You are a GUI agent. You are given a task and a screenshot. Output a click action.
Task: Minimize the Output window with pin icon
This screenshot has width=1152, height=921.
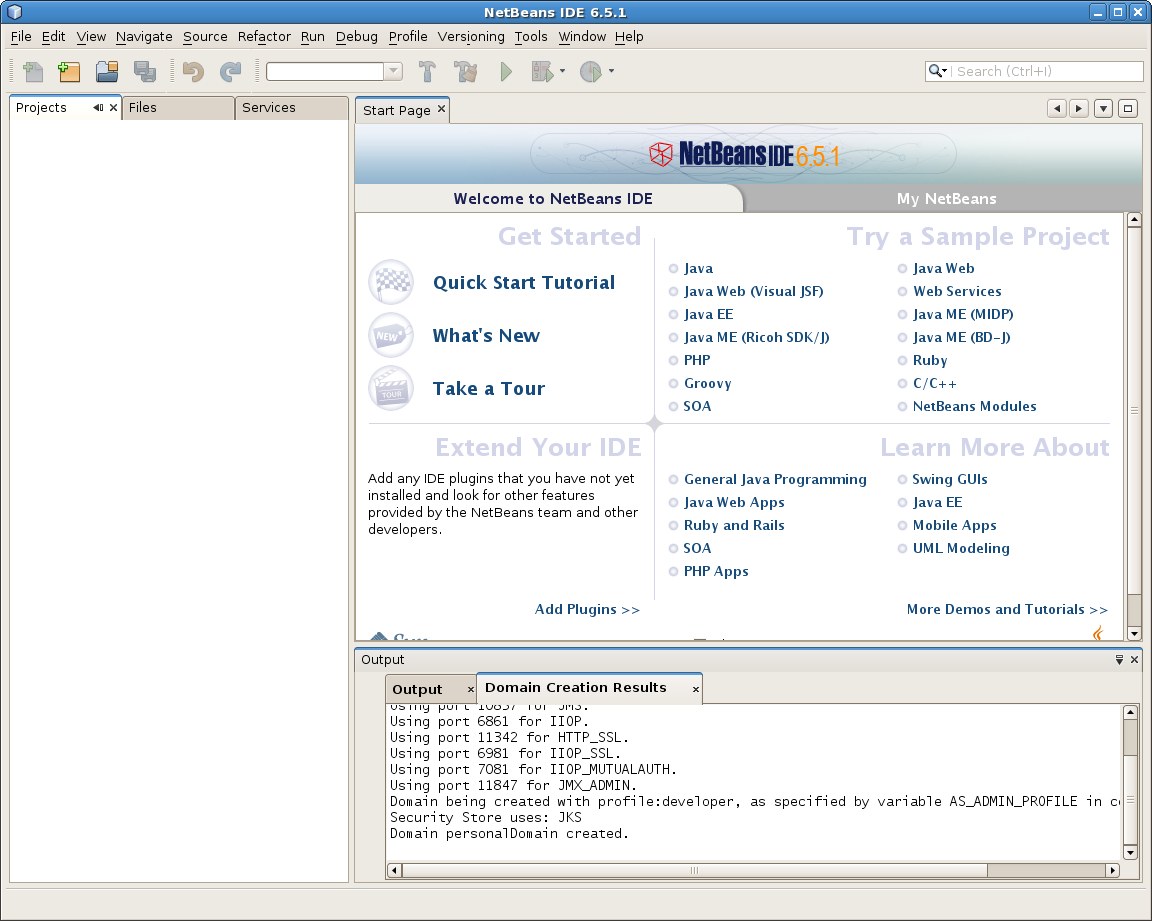pyautogui.click(x=1119, y=660)
